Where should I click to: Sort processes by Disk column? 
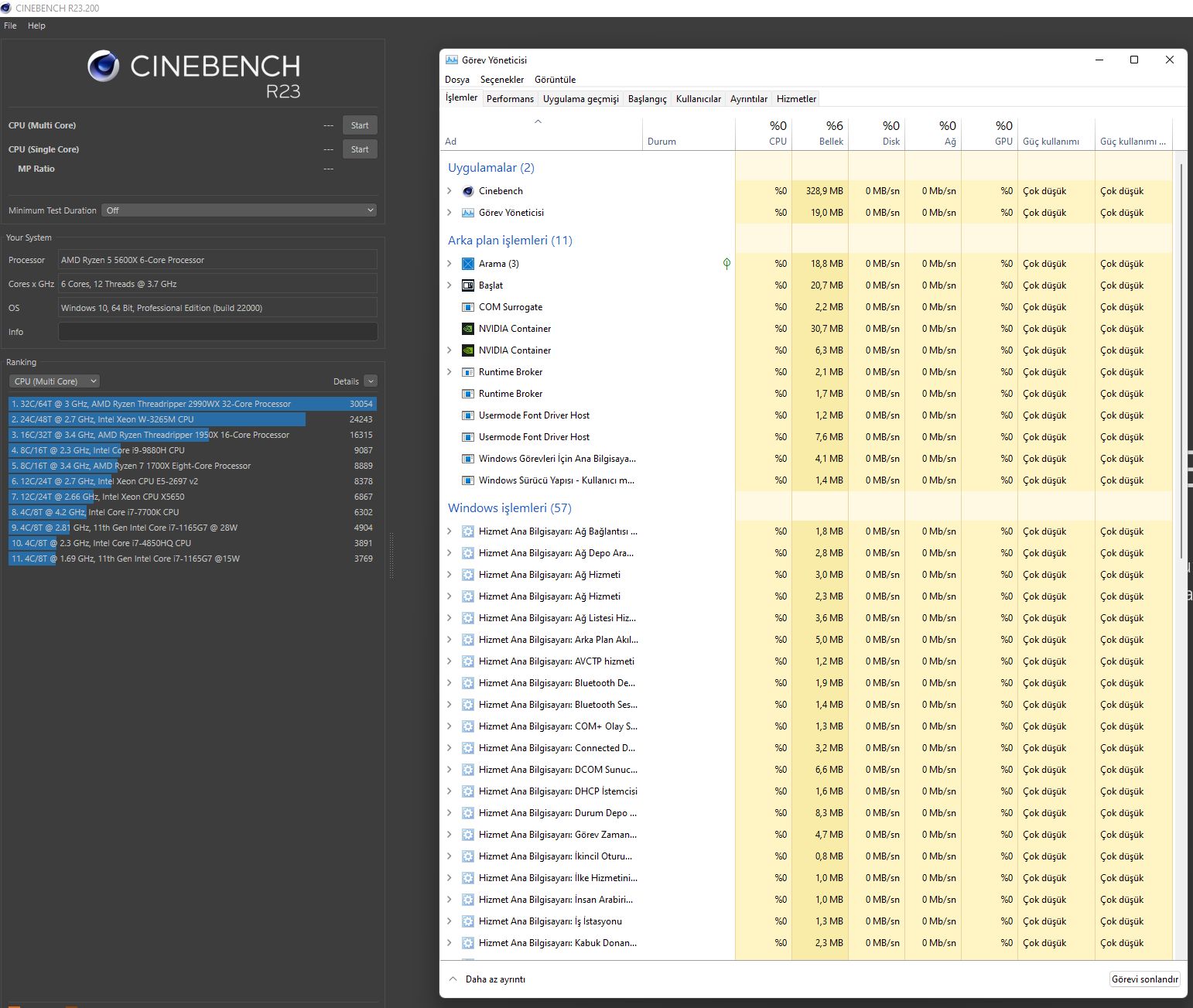(877, 133)
